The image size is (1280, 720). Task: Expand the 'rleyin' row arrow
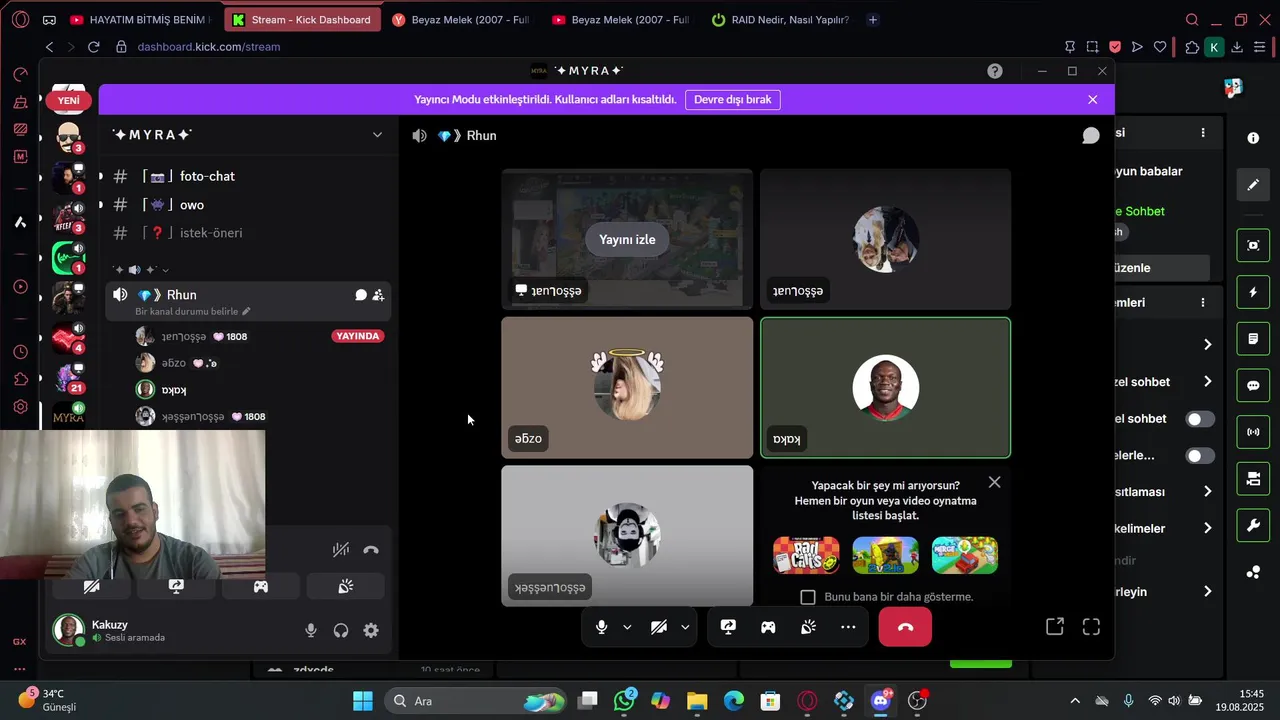(x=1207, y=592)
